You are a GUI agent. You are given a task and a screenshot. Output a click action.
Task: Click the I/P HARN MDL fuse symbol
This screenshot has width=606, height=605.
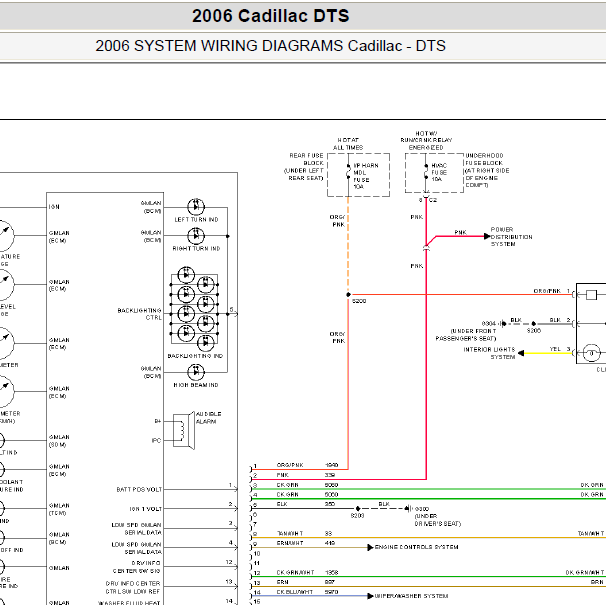point(348,172)
